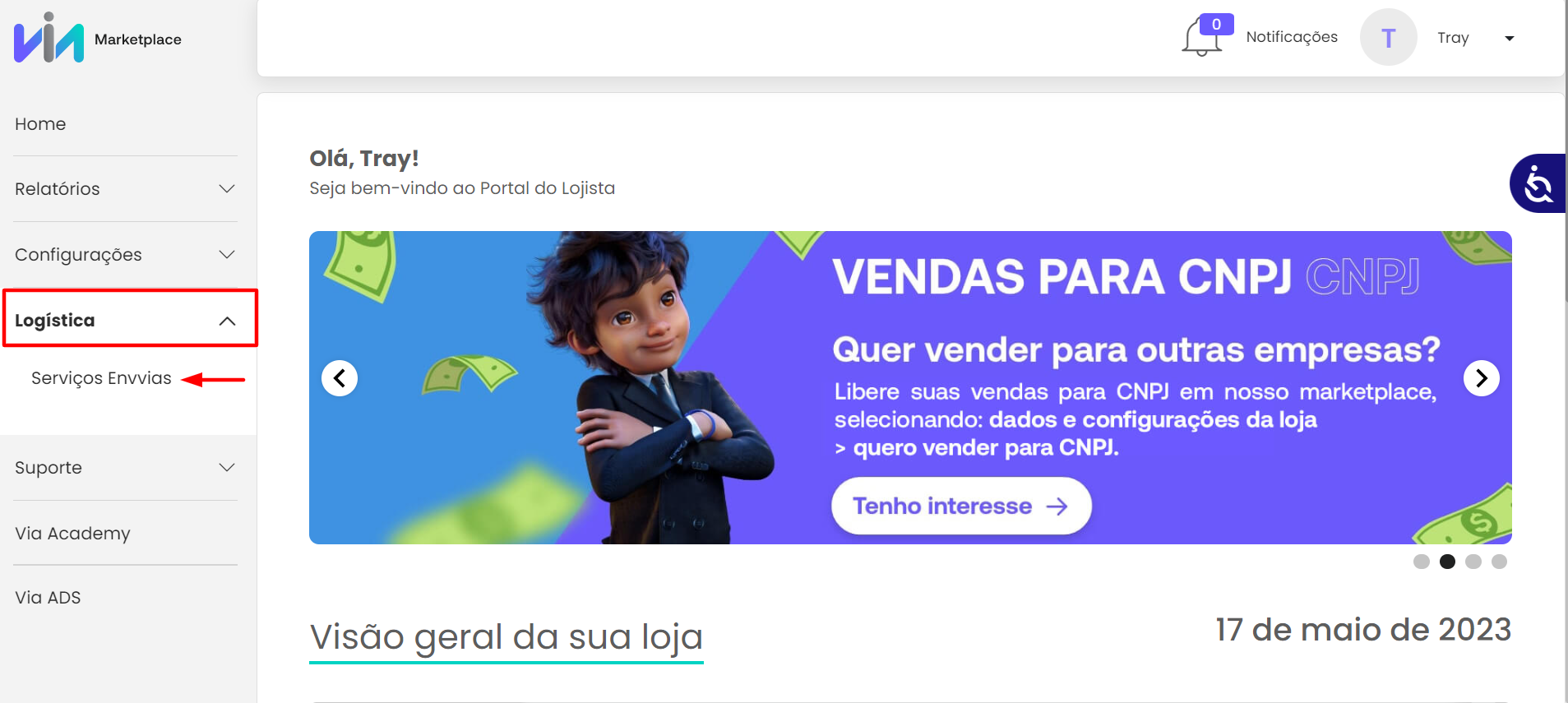The height and width of the screenshot is (703, 1568).
Task: Select the fourth carousel dot
Action: pos(1499,562)
